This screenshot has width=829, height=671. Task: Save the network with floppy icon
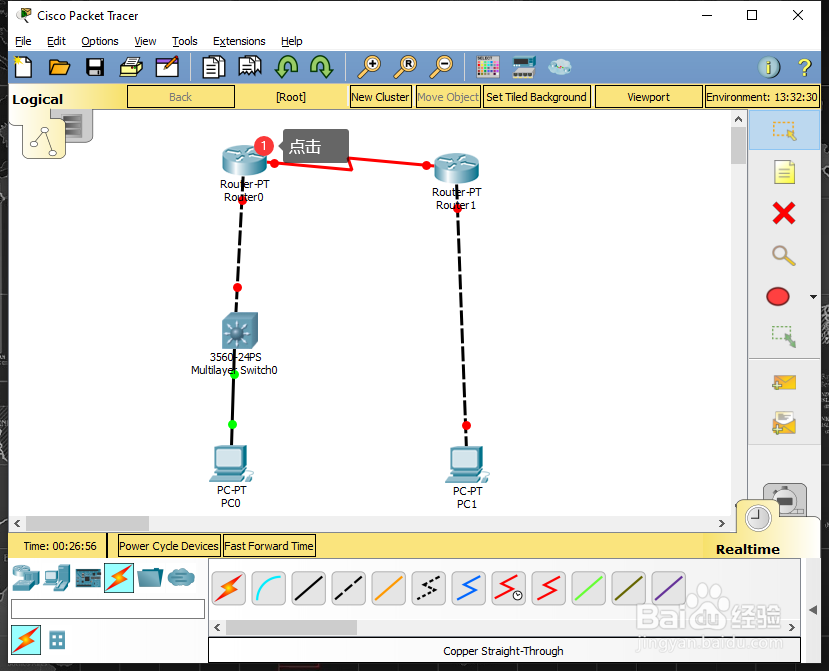click(x=95, y=67)
